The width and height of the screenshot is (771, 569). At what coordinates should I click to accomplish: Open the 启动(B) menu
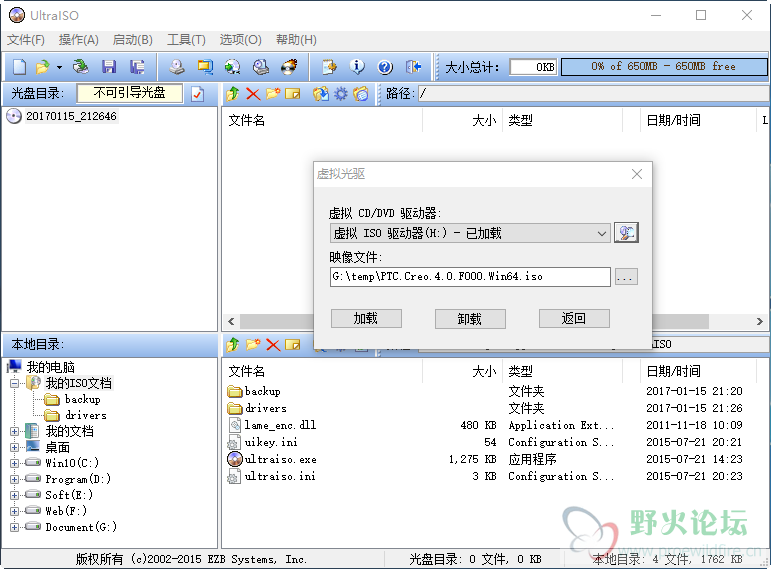(x=132, y=40)
